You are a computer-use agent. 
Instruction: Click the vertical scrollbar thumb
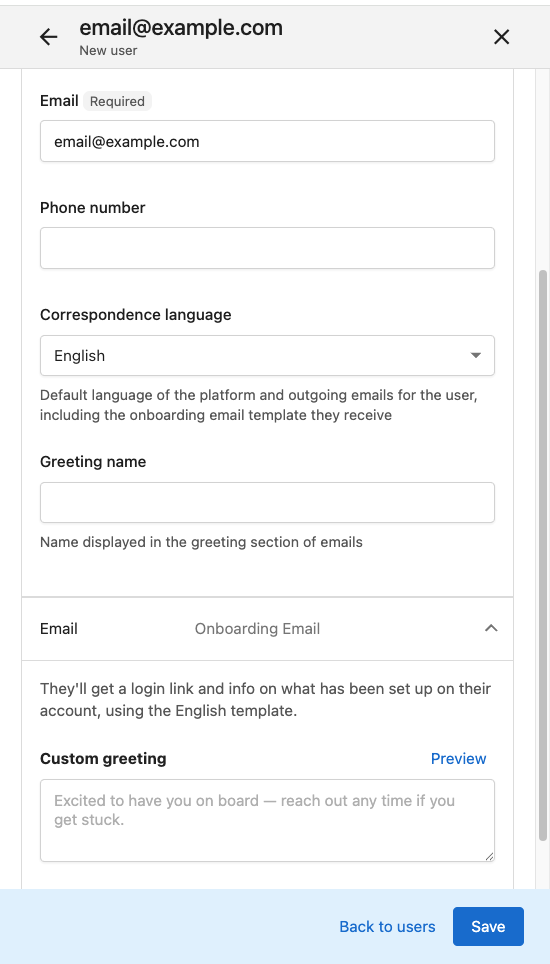pos(543,555)
